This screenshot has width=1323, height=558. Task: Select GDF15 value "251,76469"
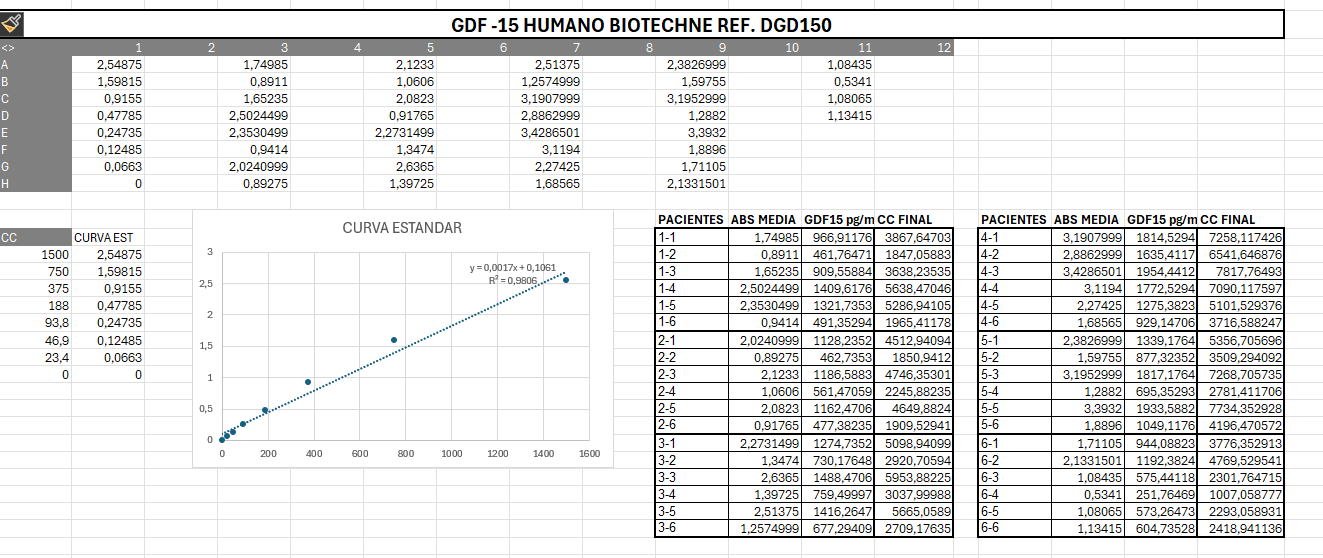[1162, 493]
